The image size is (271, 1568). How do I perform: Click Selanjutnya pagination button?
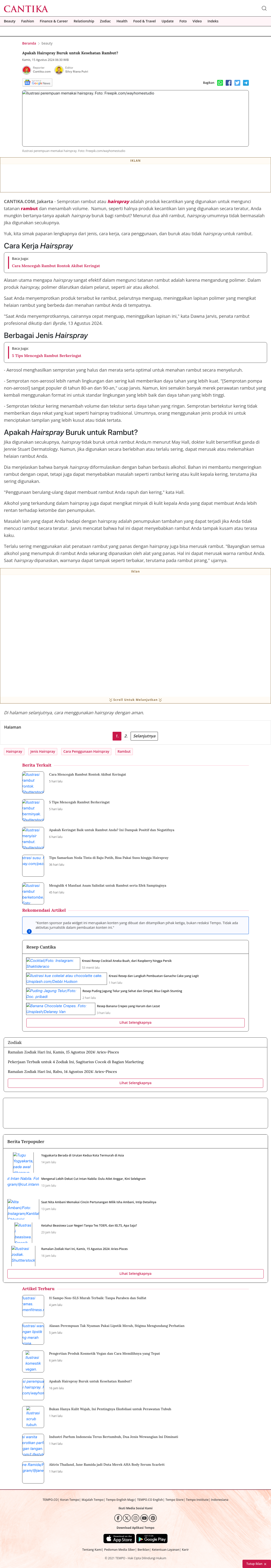(144, 736)
